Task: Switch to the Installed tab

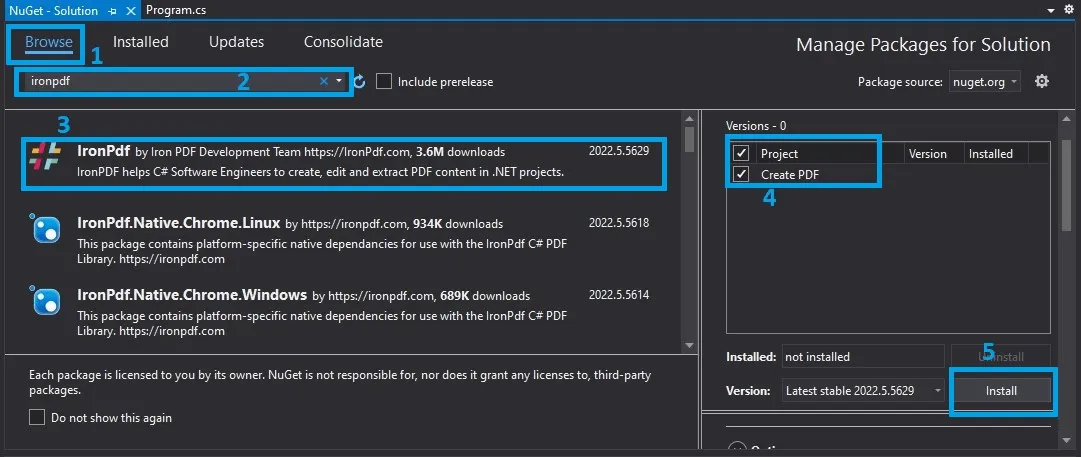Action: [x=141, y=42]
